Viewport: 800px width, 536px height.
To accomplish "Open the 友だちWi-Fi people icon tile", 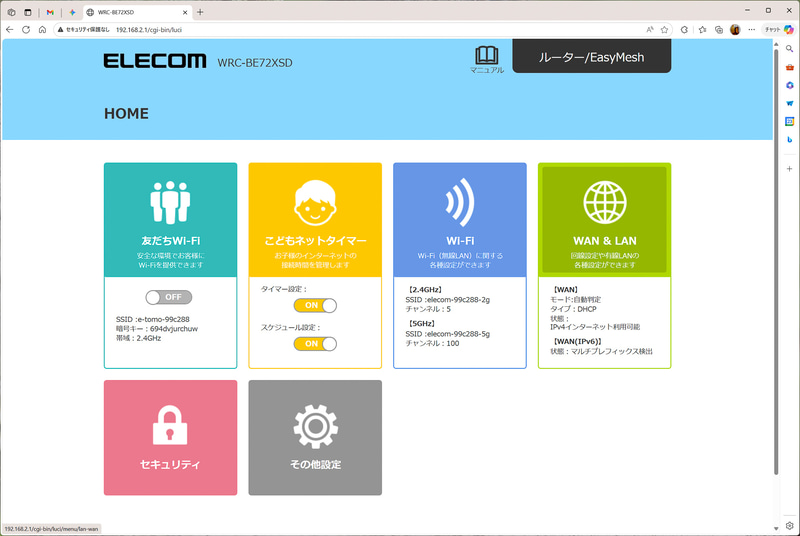I will [x=170, y=202].
